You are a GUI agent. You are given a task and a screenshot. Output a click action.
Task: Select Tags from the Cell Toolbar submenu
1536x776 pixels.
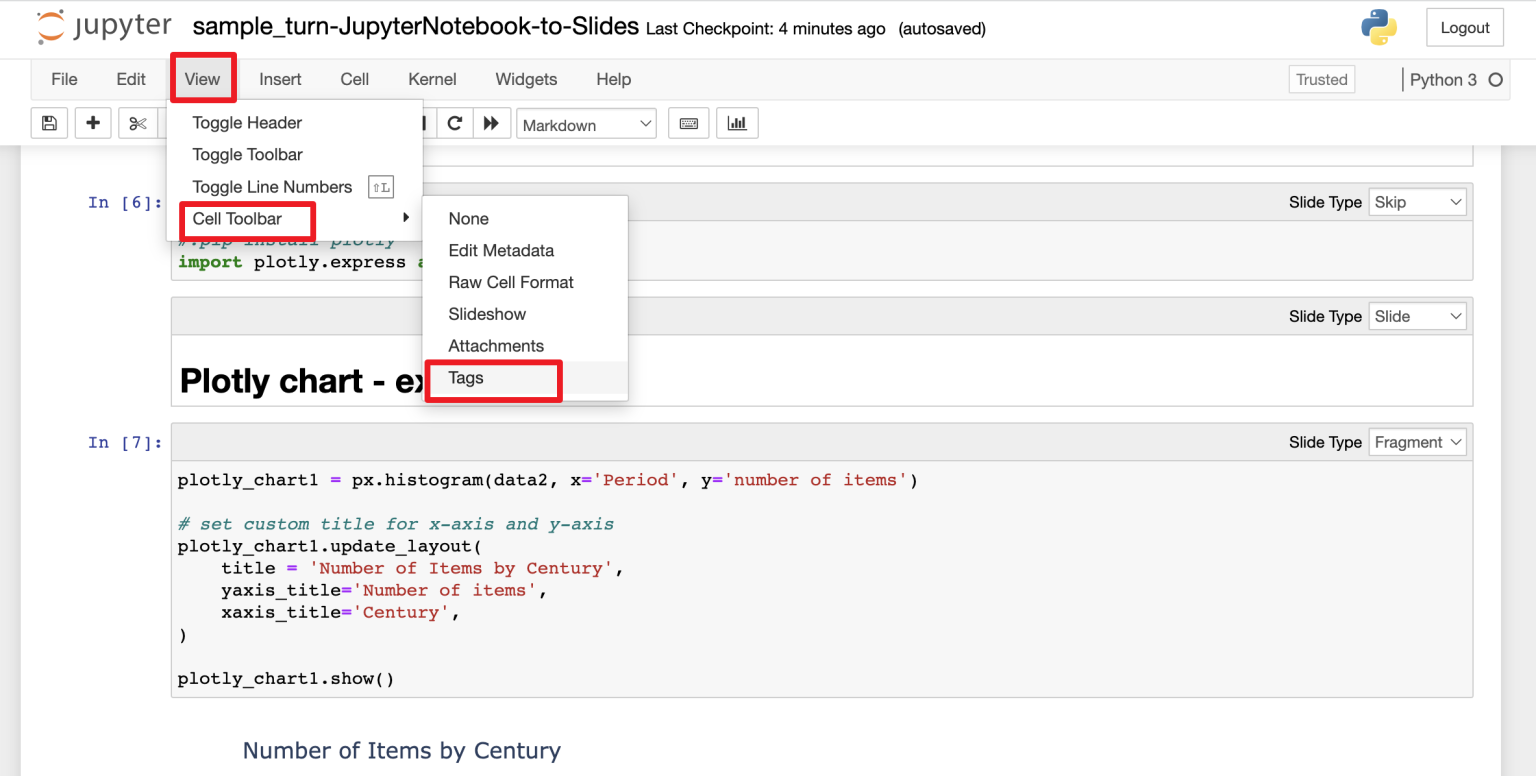(x=465, y=378)
